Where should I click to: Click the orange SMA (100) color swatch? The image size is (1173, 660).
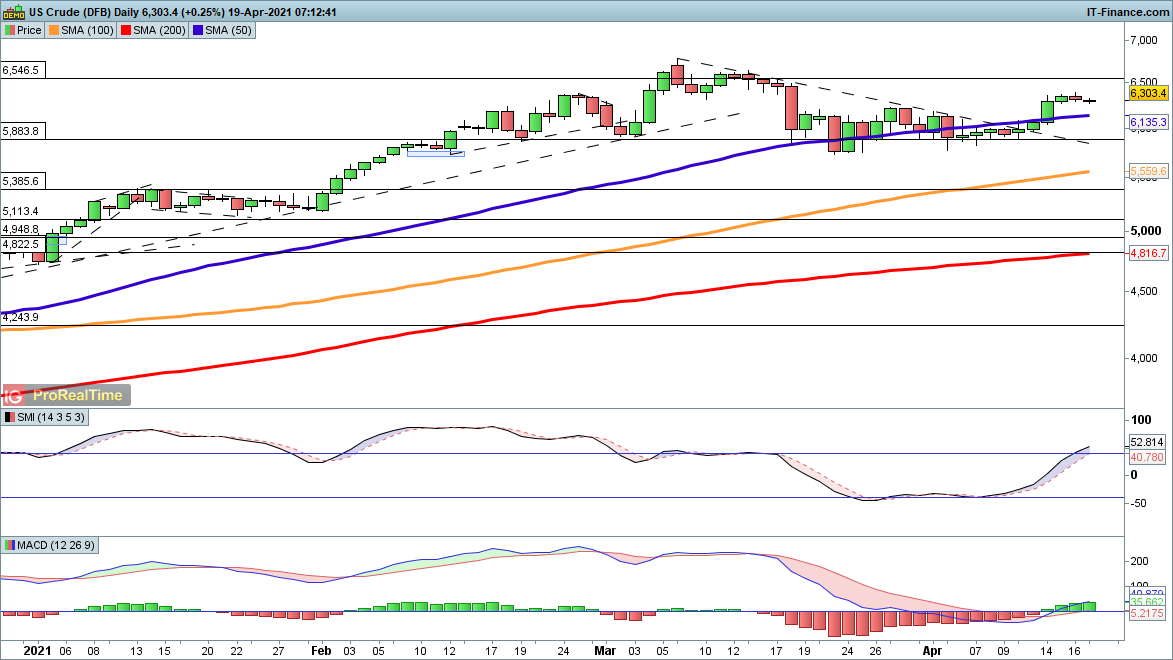[x=55, y=30]
